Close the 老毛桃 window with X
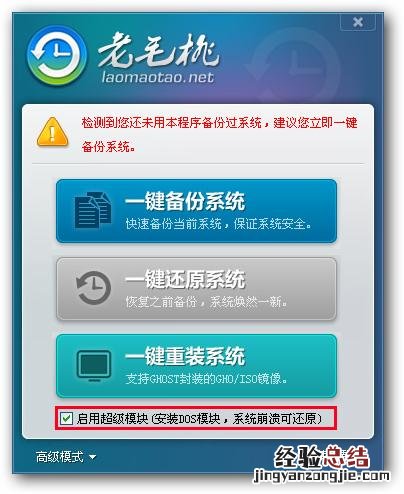The image size is (404, 494). coord(358,22)
